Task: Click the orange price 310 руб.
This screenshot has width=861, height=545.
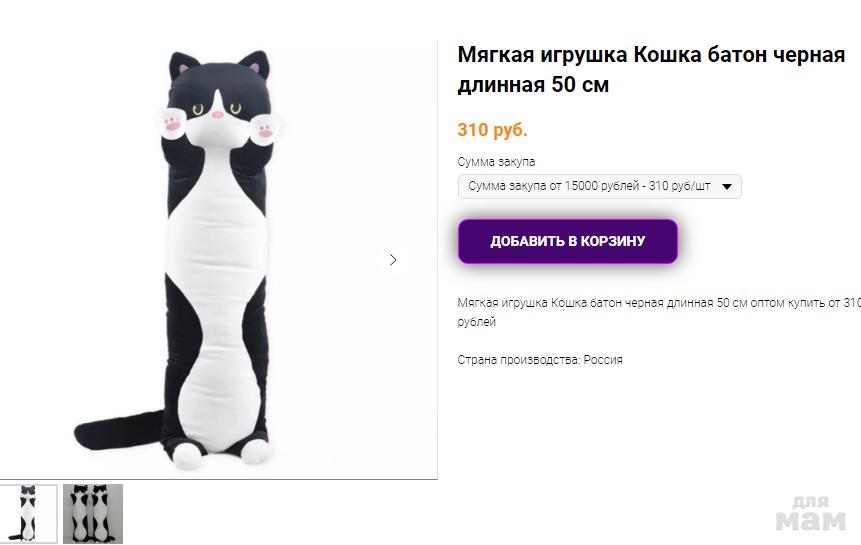Action: click(x=492, y=129)
